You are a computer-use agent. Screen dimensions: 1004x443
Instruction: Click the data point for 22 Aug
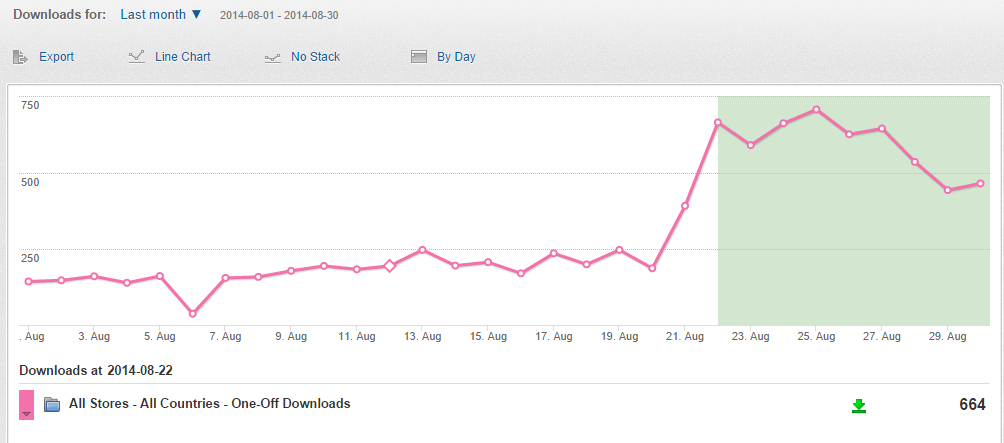[x=718, y=122]
